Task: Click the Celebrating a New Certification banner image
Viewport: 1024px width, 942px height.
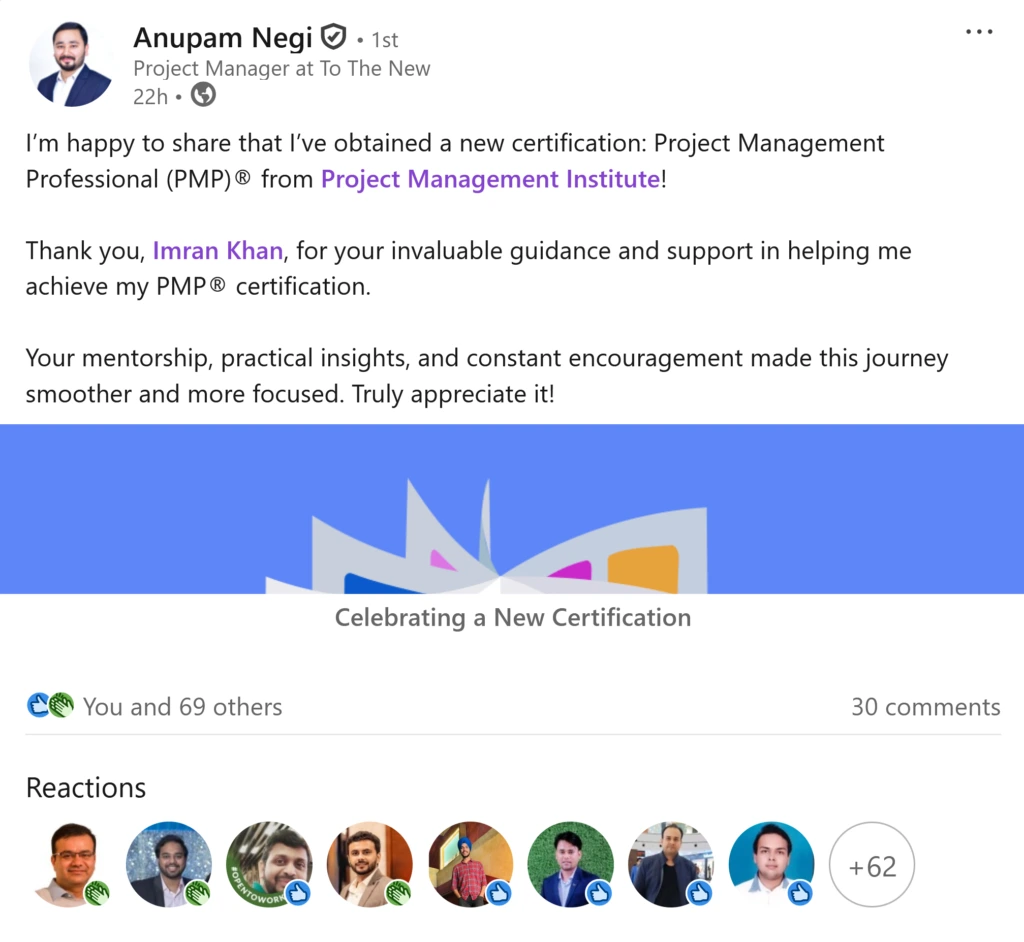Action: tap(512, 510)
